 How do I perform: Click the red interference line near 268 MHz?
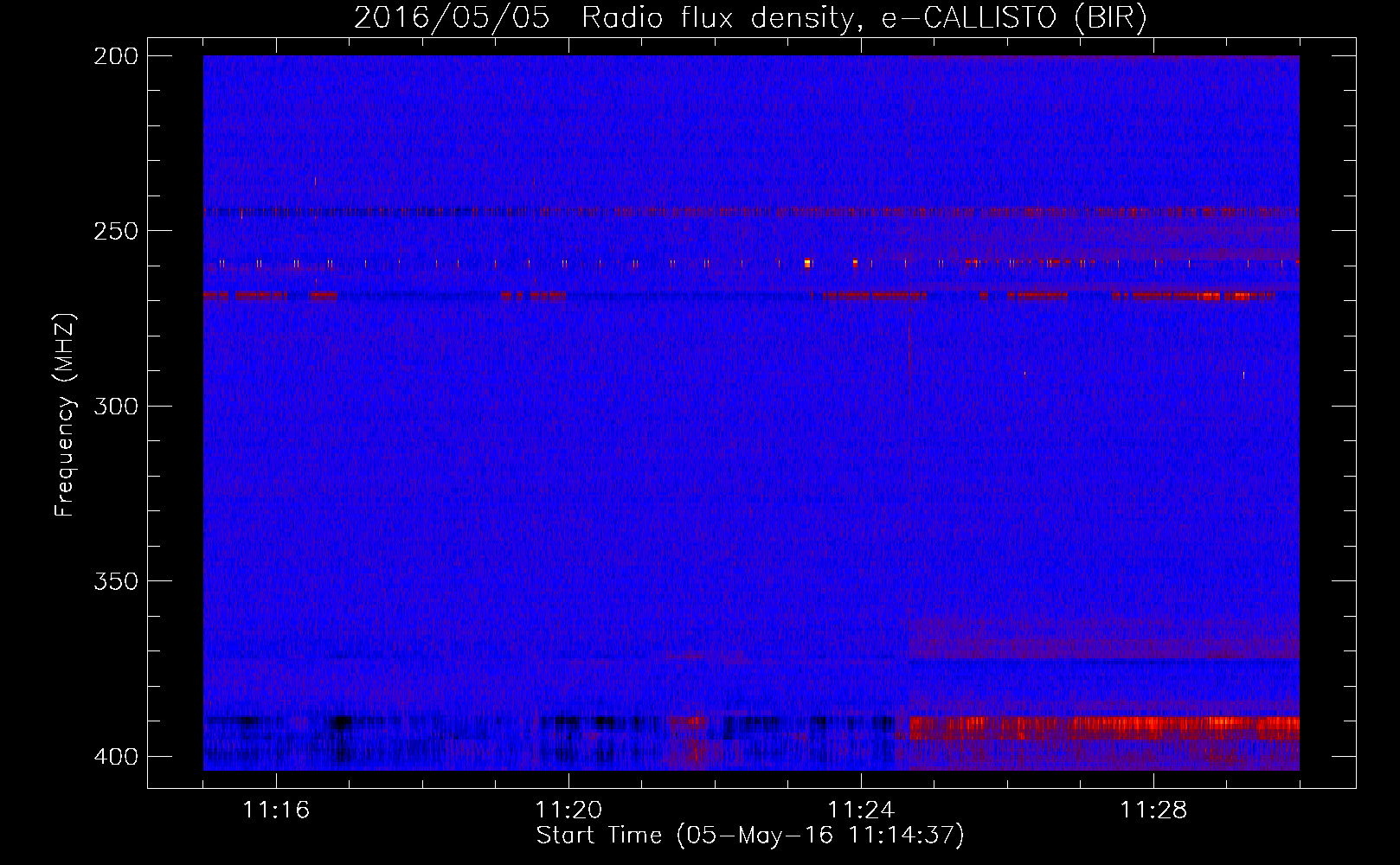tap(751, 296)
